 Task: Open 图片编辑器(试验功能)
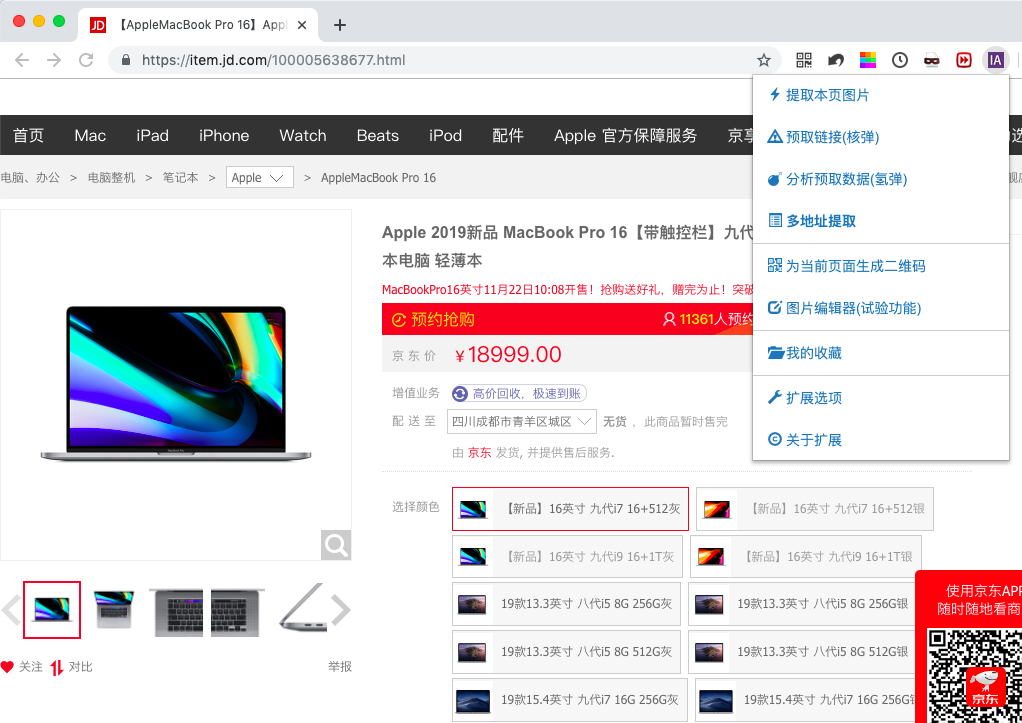coord(881,308)
